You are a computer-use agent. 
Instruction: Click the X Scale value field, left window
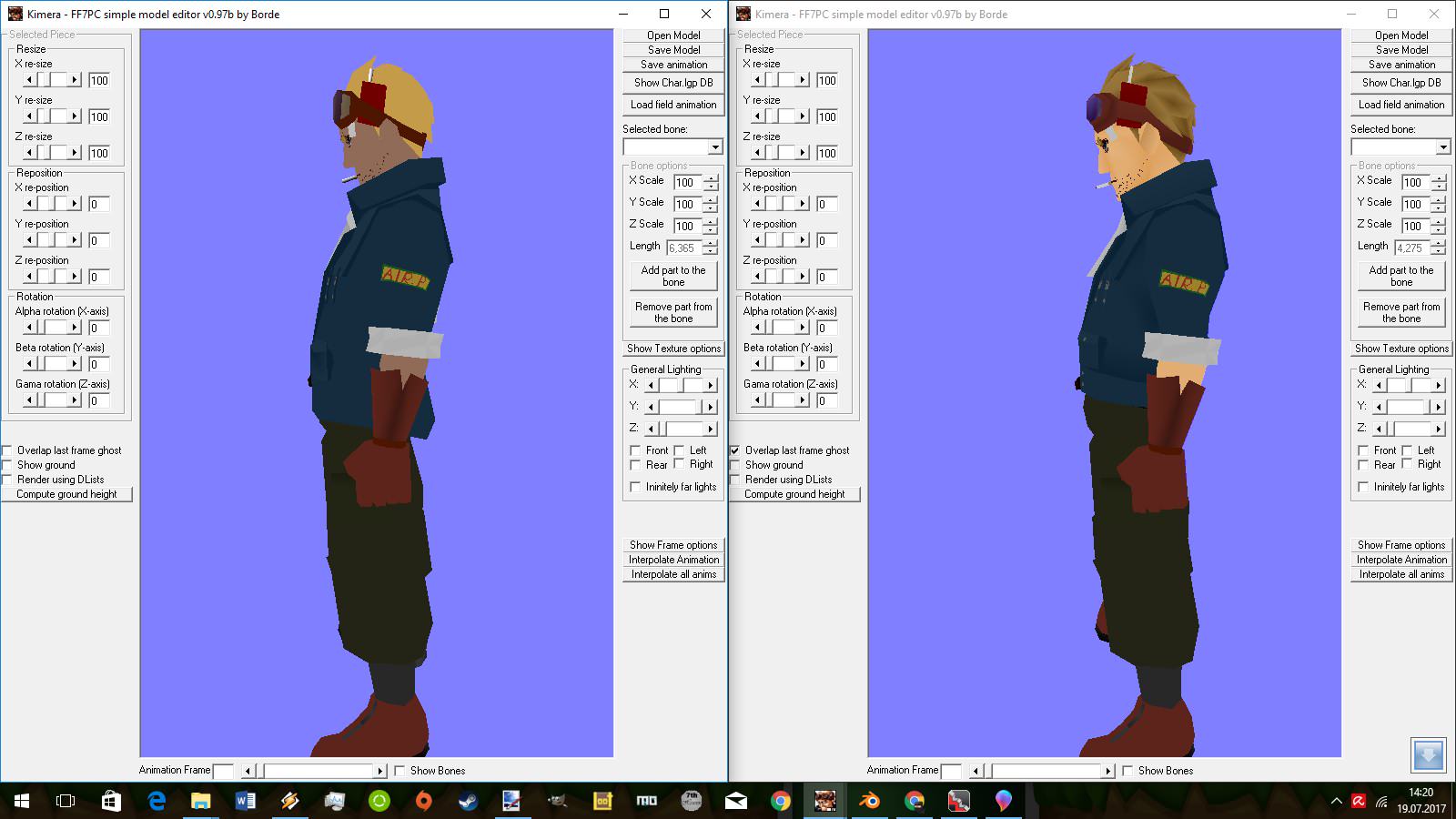tap(687, 182)
